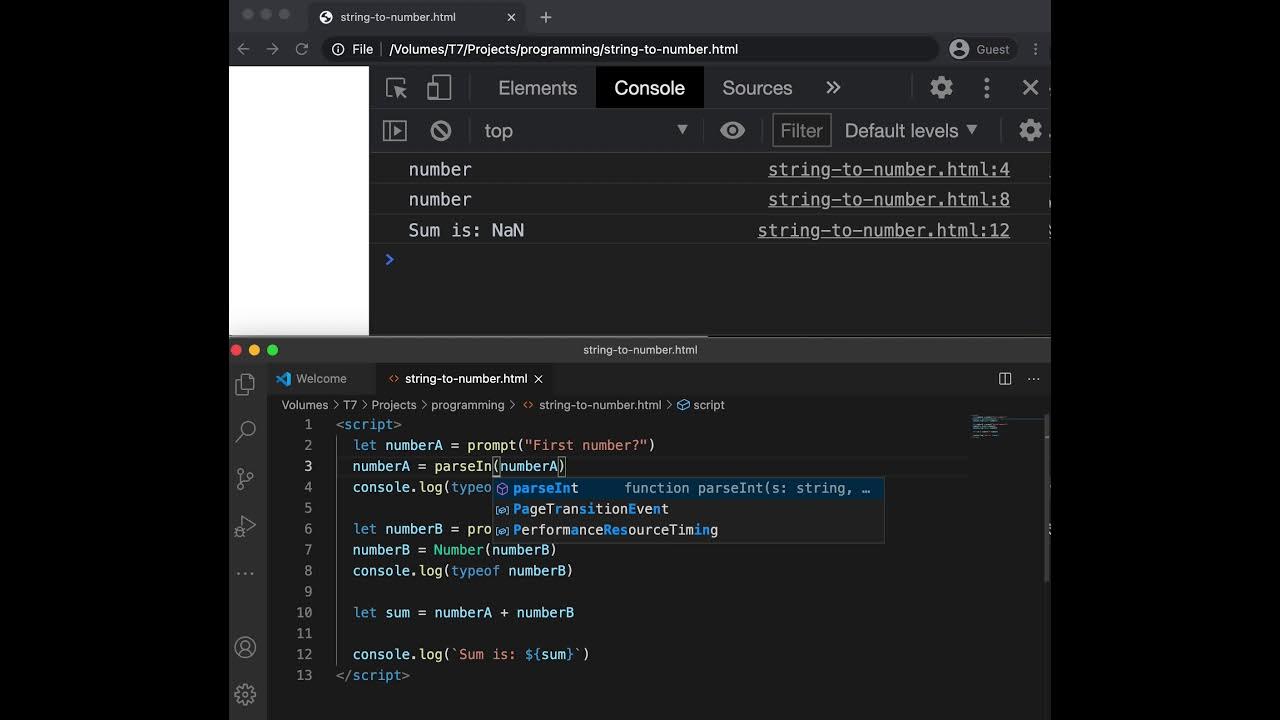
Task: Select the parseInt autocomplete suggestion
Action: (688, 488)
